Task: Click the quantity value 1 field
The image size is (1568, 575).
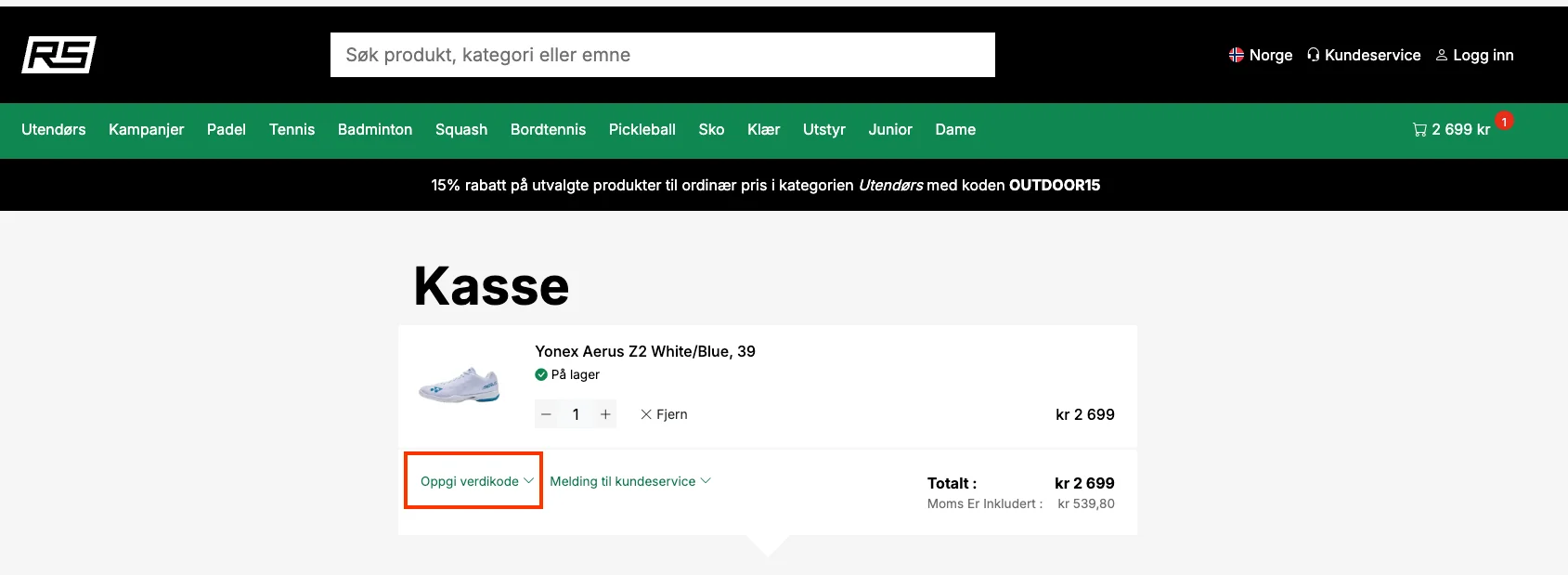Action: pos(576,414)
